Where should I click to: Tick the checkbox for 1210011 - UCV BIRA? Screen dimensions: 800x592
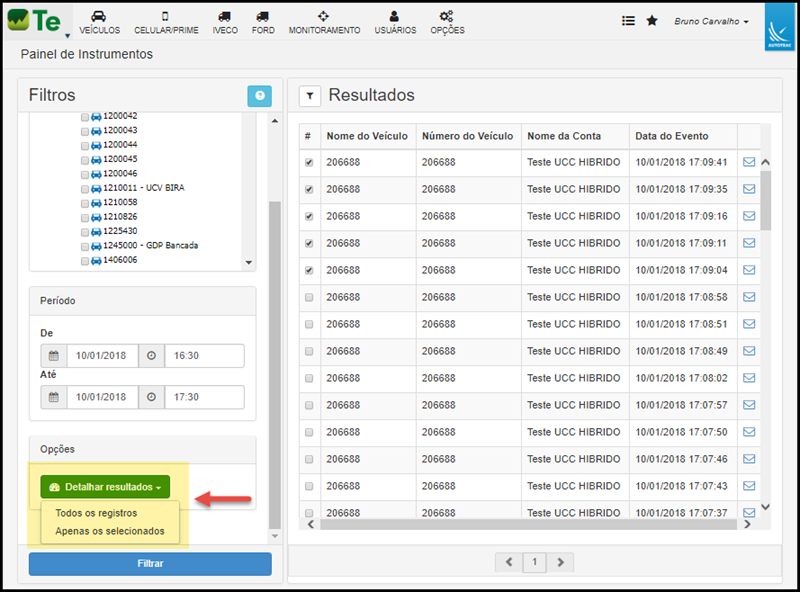(x=85, y=189)
